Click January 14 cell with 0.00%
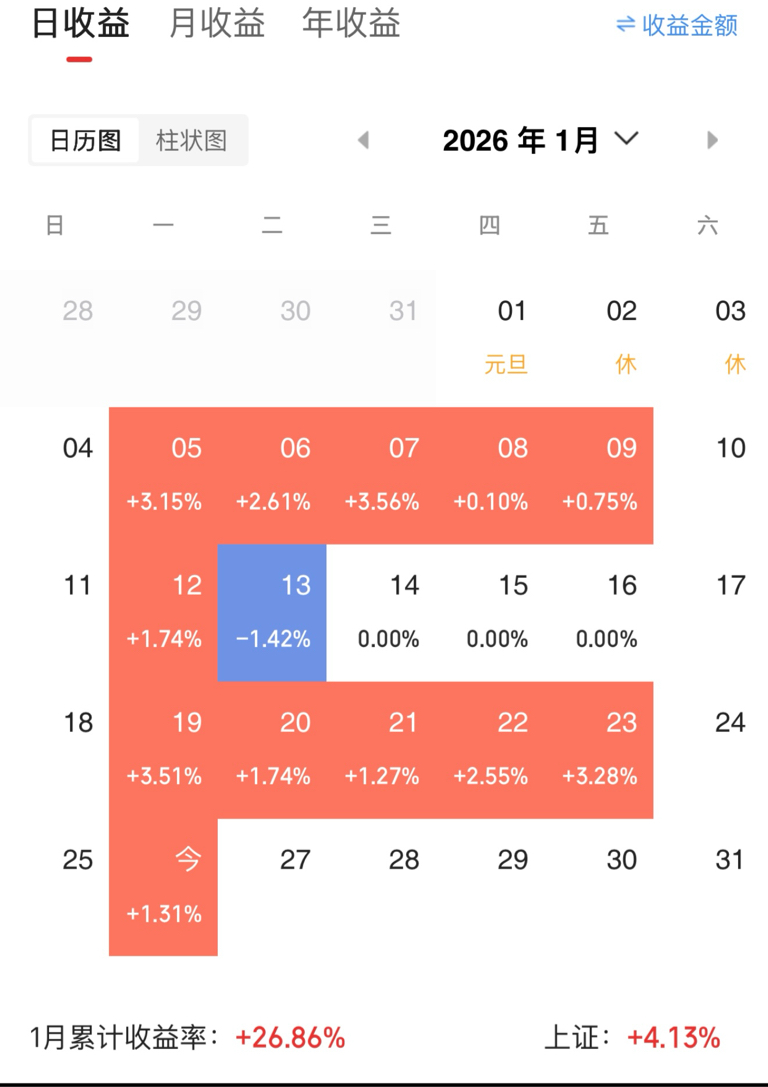The image size is (768, 1087). click(382, 612)
